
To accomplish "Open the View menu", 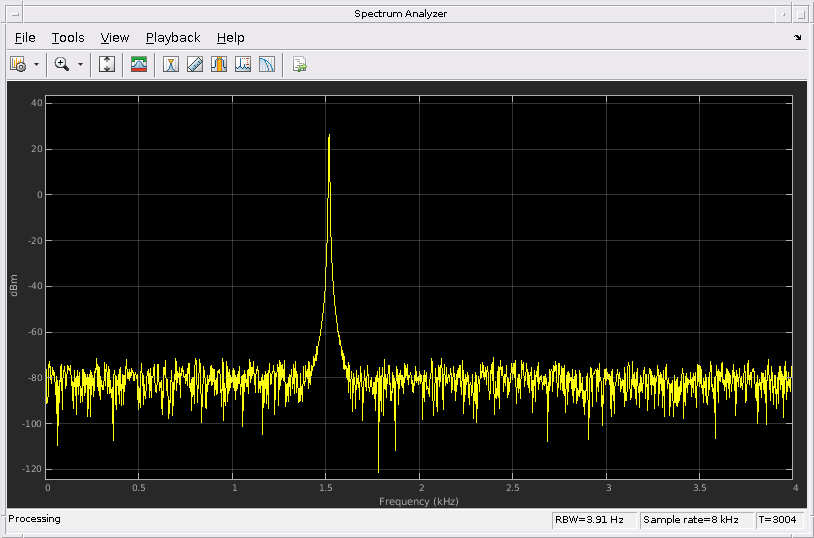I will (114, 38).
